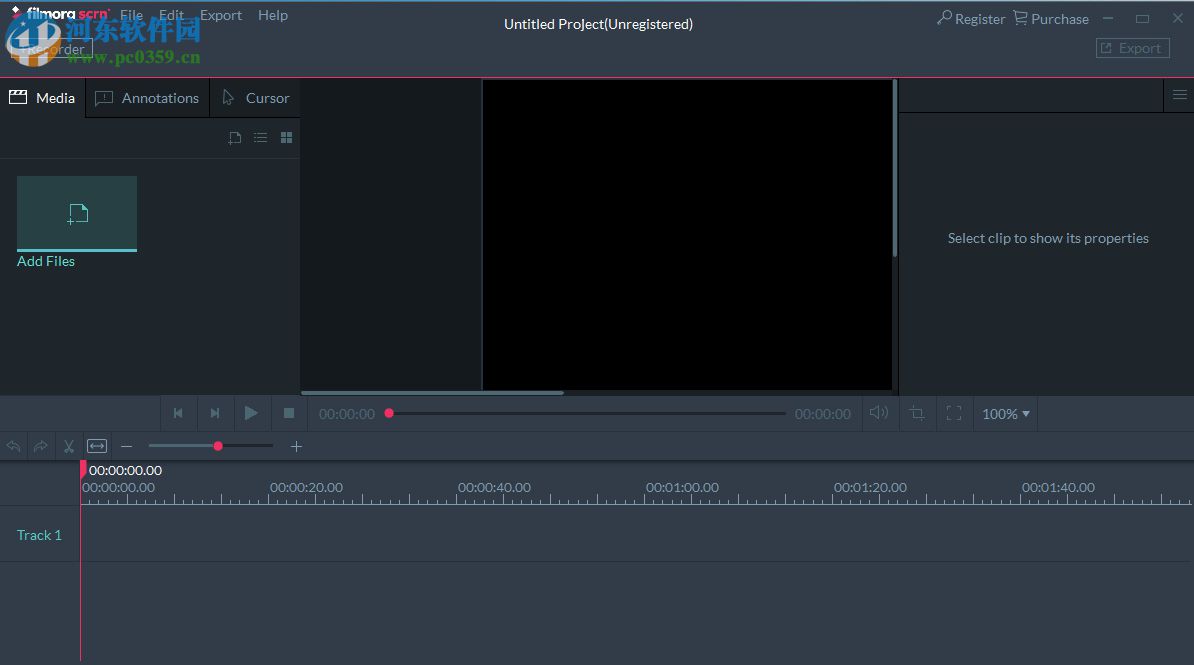
Task: Open the File menu
Action: 131,15
